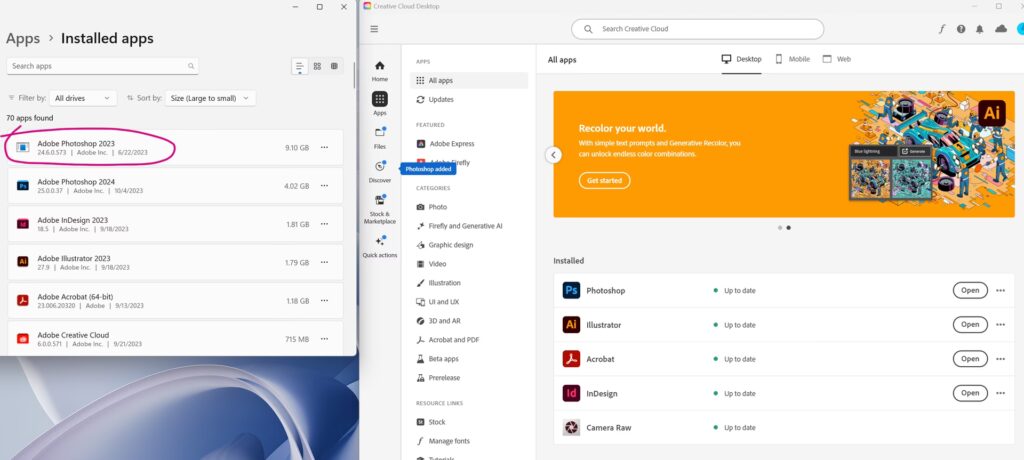The image size is (1024, 460).
Task: Select Updates in the Apps panel
Action: 440,99
